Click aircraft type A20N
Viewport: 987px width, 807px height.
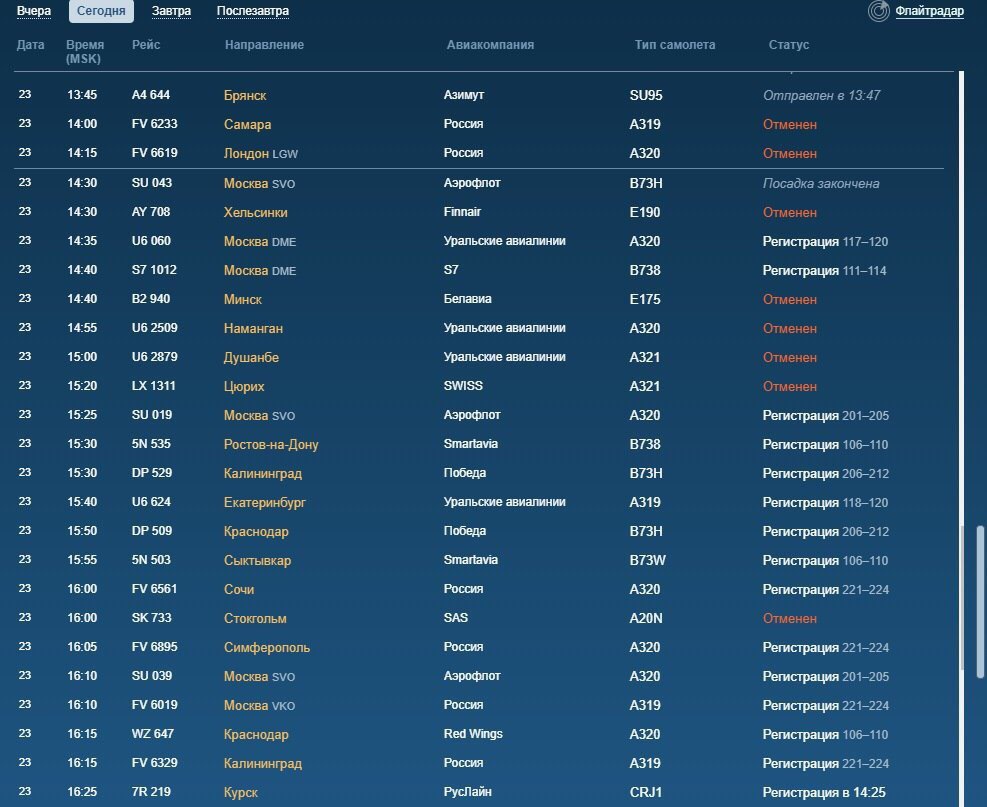(x=646, y=618)
